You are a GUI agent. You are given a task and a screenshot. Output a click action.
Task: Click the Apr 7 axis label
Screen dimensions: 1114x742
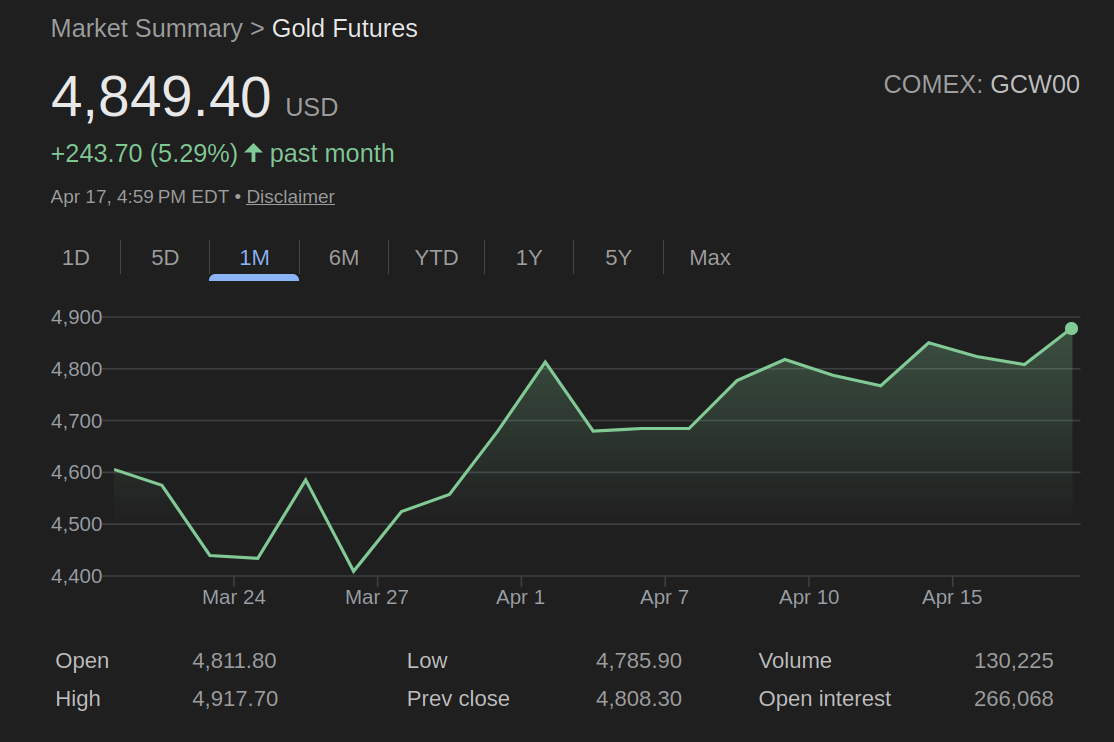[664, 597]
